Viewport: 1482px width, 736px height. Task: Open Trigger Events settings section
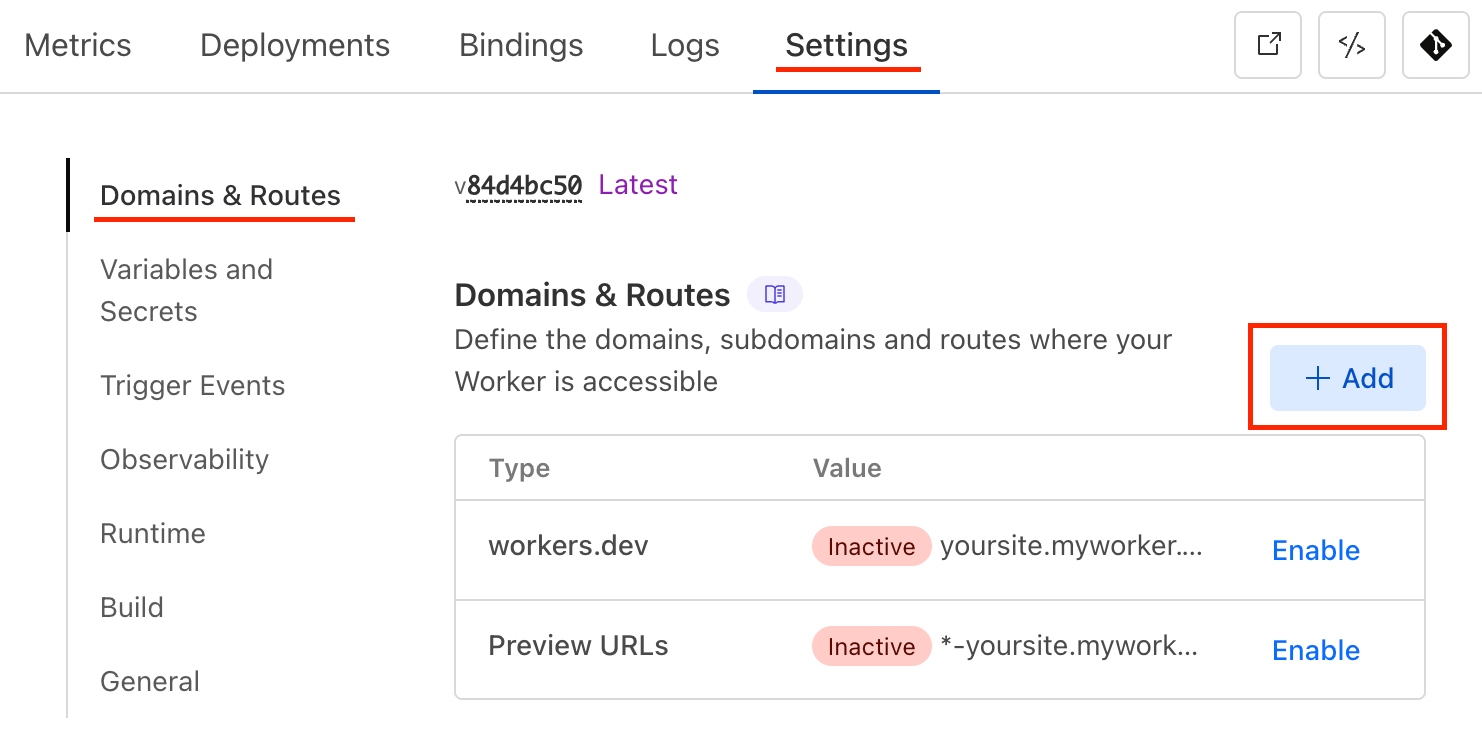tap(193, 385)
